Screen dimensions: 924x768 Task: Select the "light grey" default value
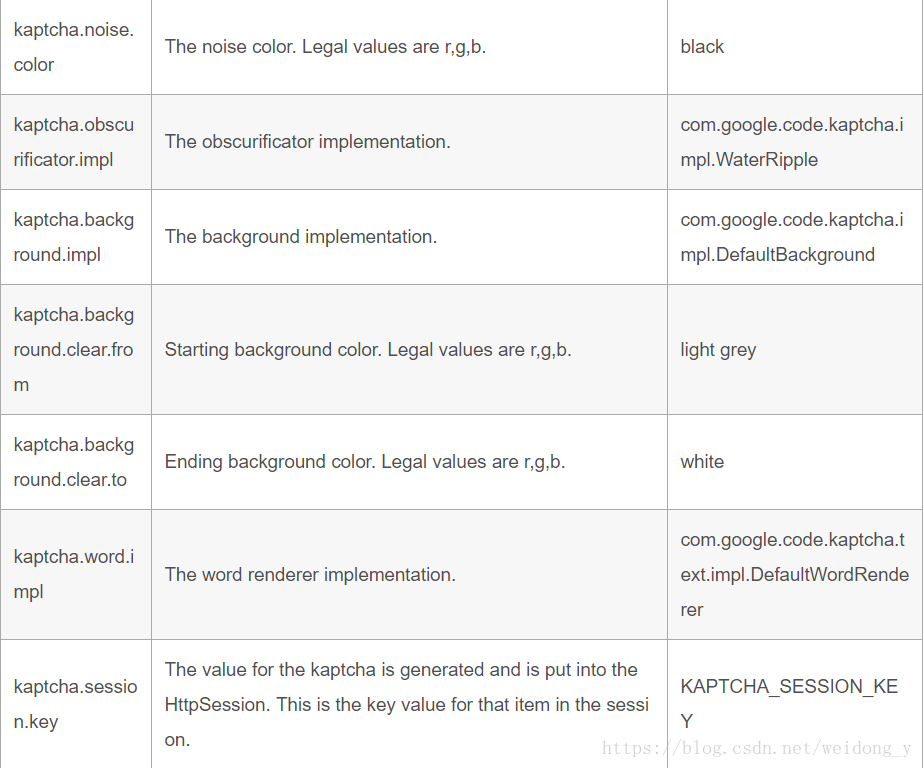tap(718, 350)
